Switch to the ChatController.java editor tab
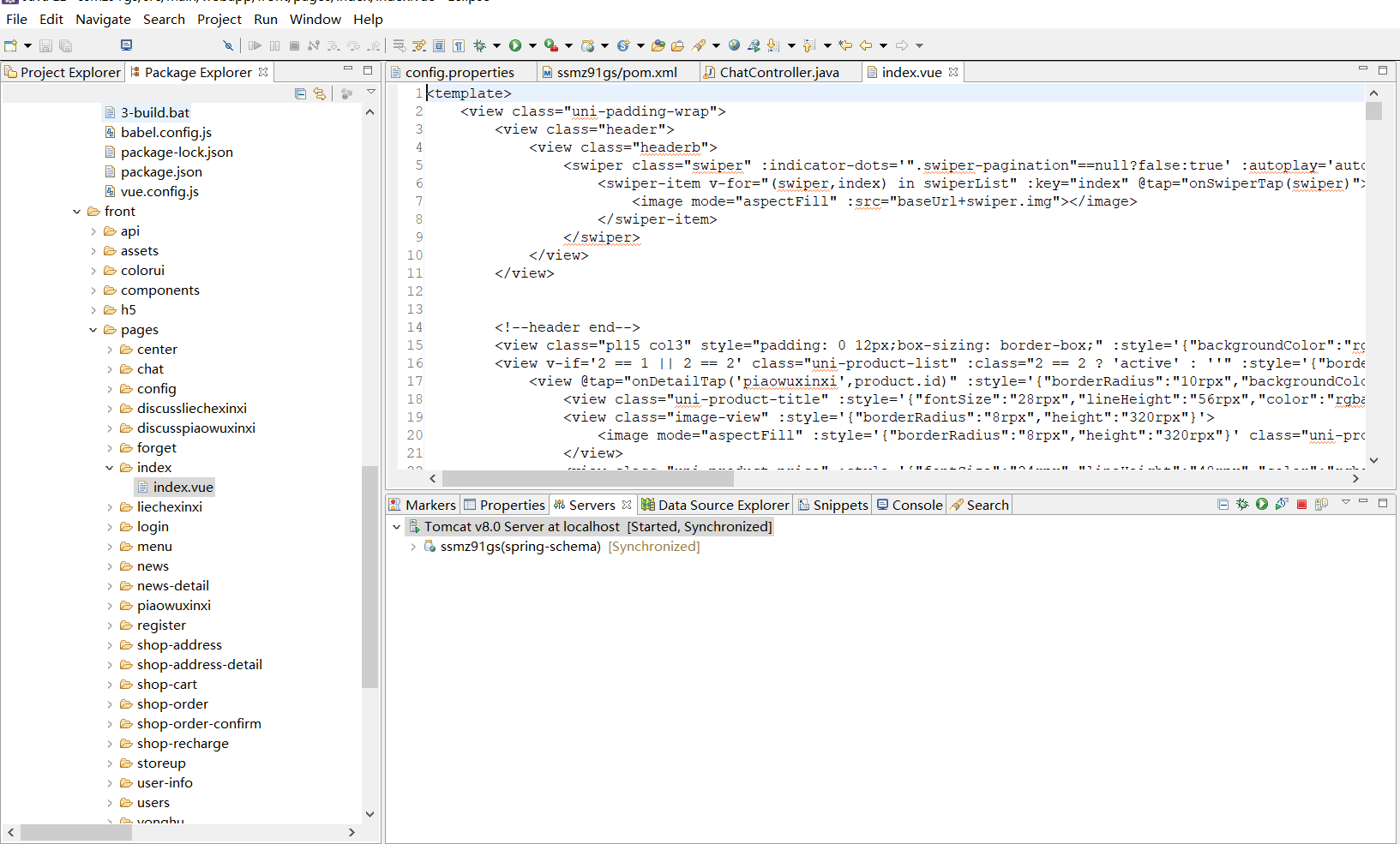This screenshot has width=1400, height=844. pos(779,72)
